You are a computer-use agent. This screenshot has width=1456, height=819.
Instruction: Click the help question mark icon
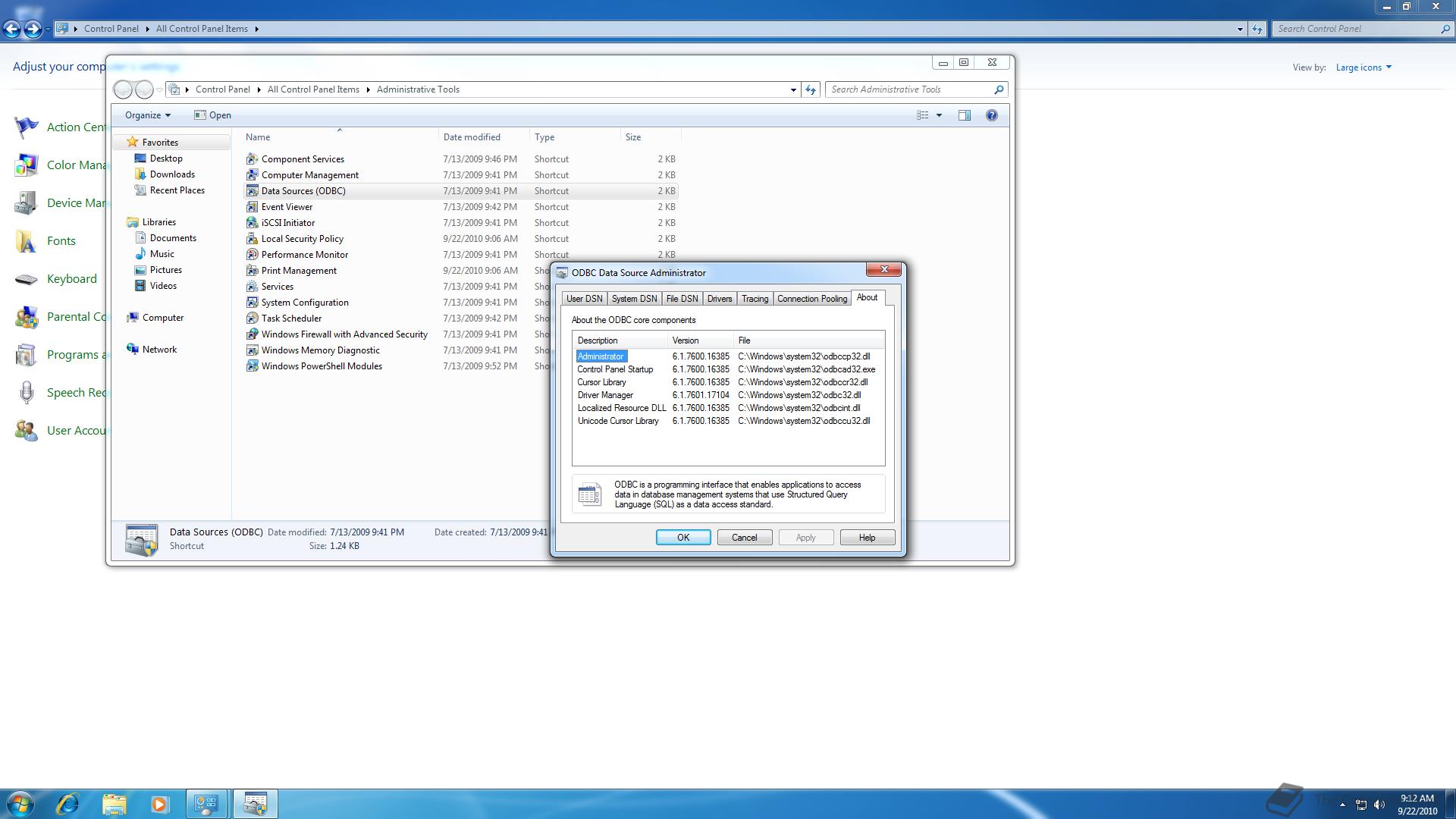[991, 115]
